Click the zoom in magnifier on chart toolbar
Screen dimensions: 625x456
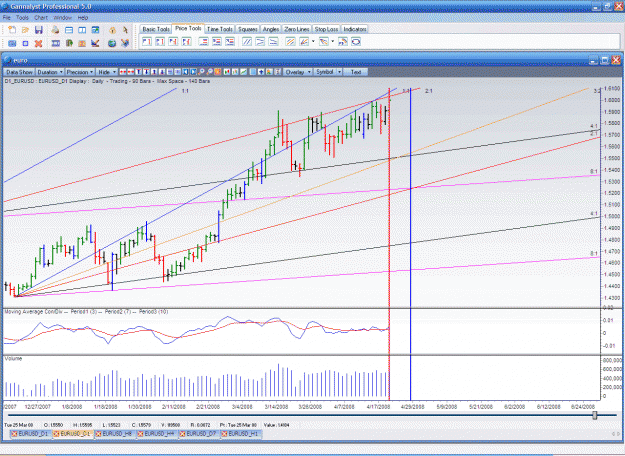(202, 72)
